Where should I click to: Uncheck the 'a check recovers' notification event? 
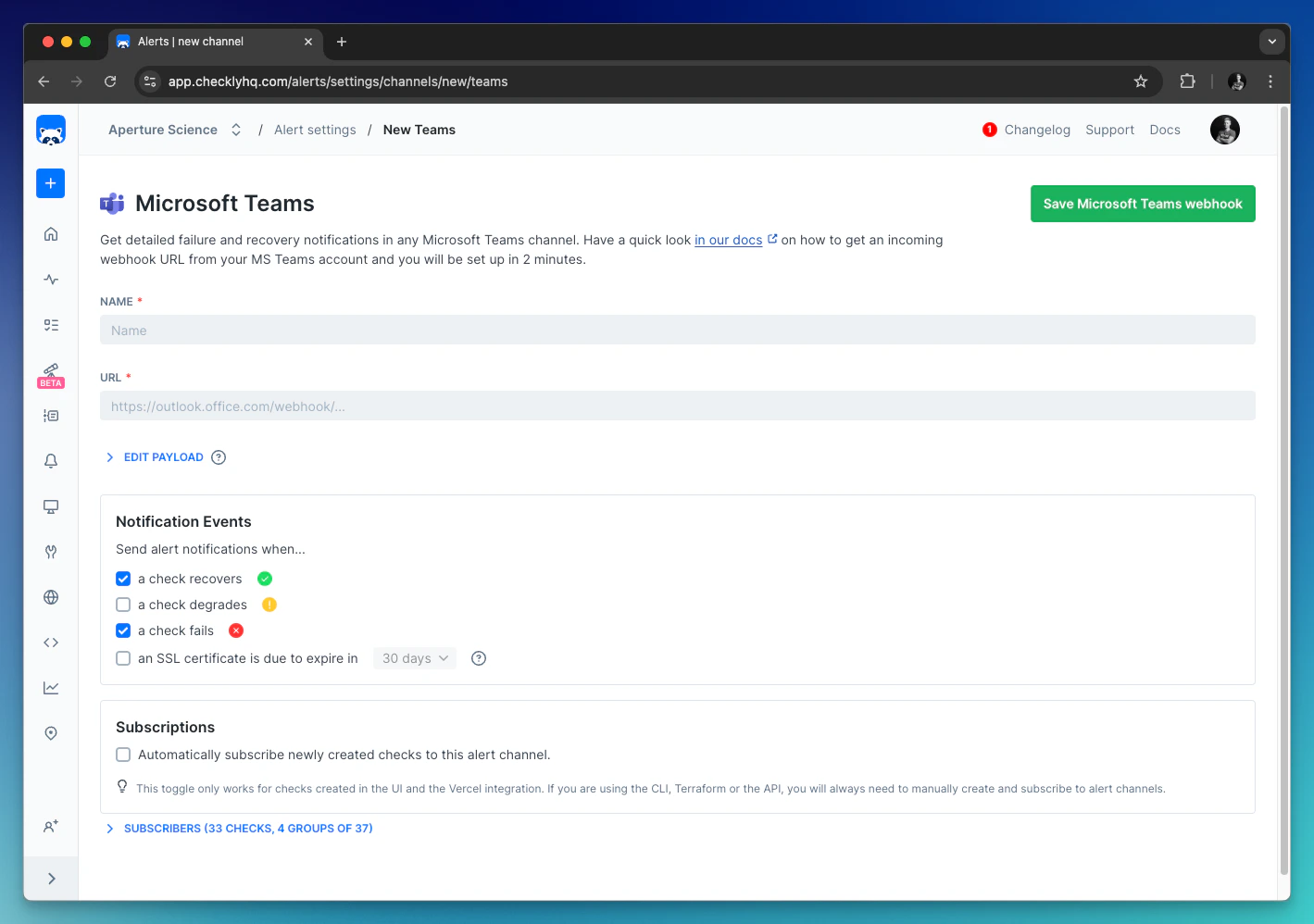coord(122,578)
